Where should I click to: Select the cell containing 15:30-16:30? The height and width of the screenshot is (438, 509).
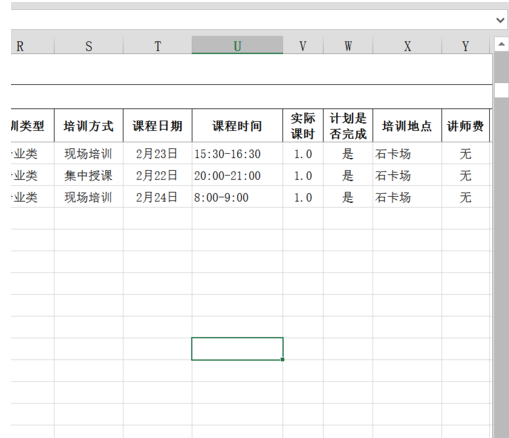[x=237, y=153]
